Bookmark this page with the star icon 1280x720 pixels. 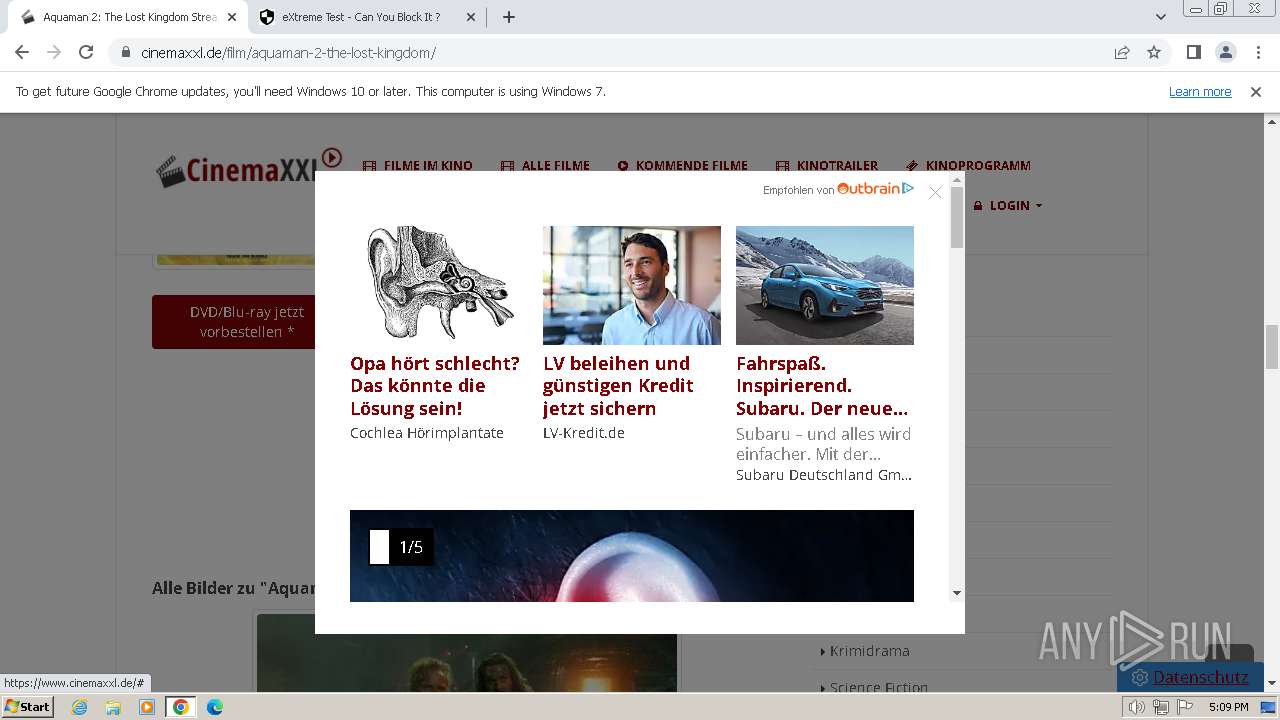1154,52
